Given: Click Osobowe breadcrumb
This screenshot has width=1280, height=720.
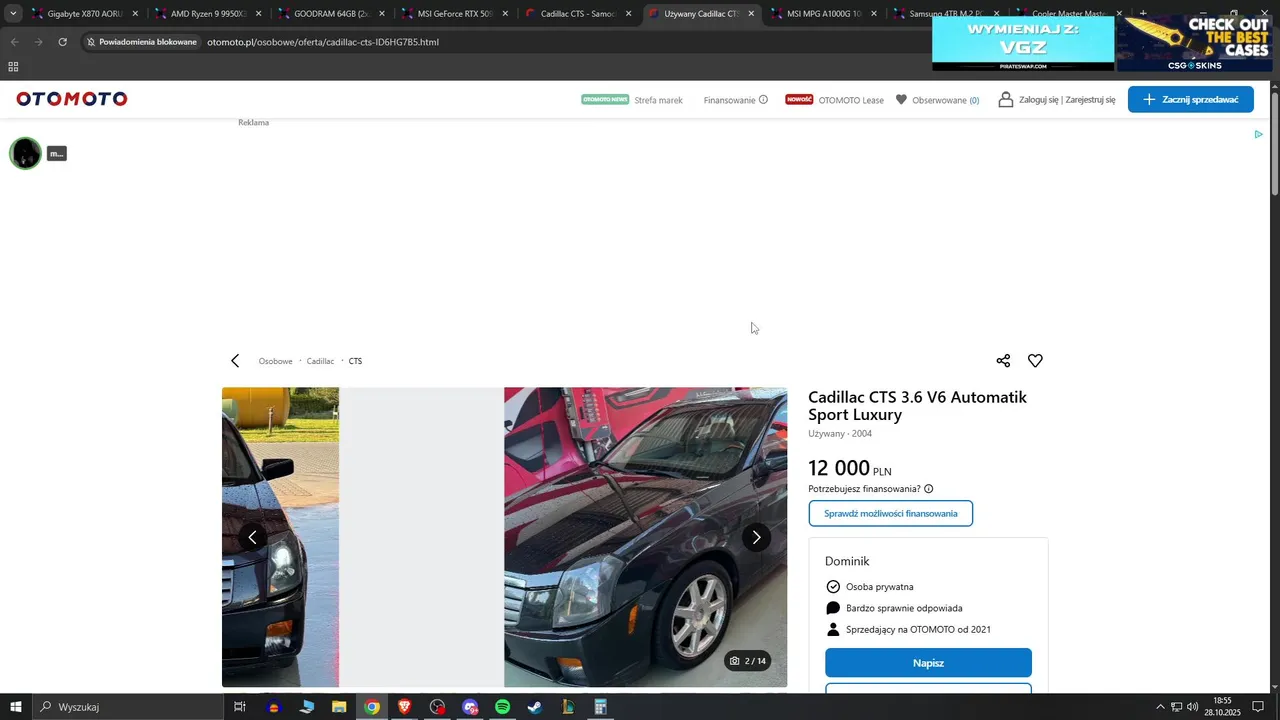Looking at the screenshot, I should (275, 361).
